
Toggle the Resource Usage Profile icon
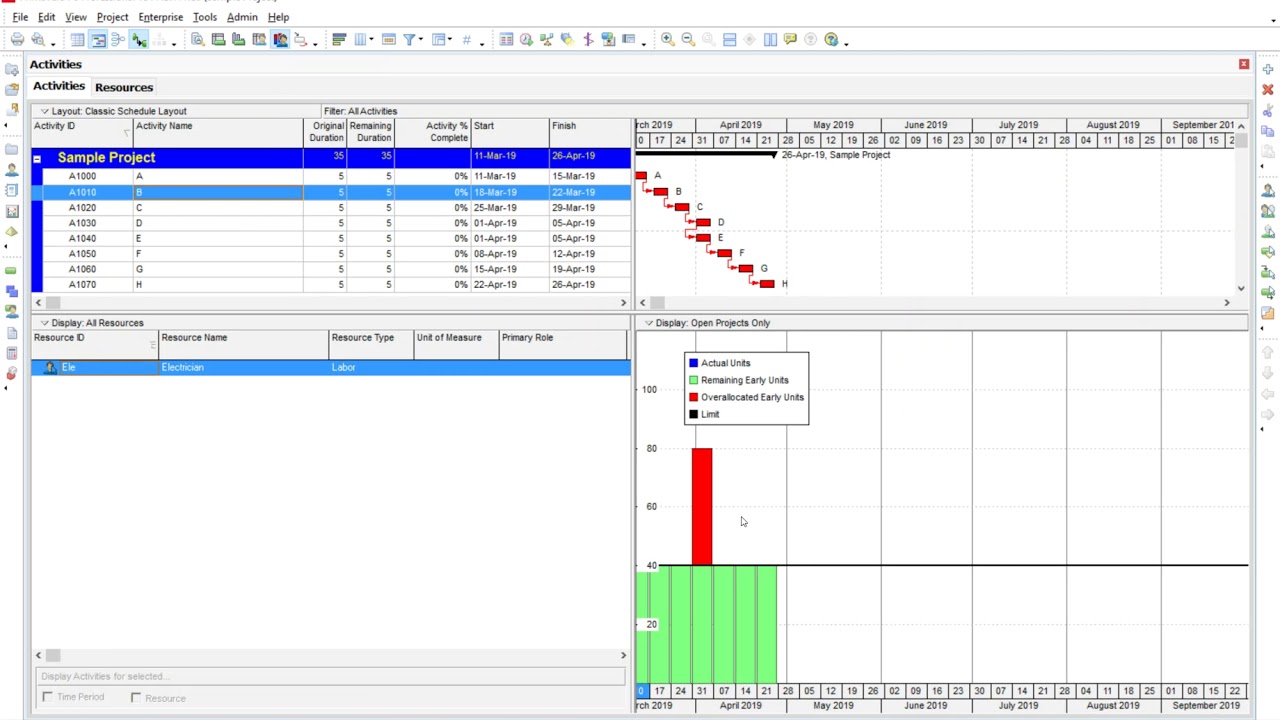(280, 40)
